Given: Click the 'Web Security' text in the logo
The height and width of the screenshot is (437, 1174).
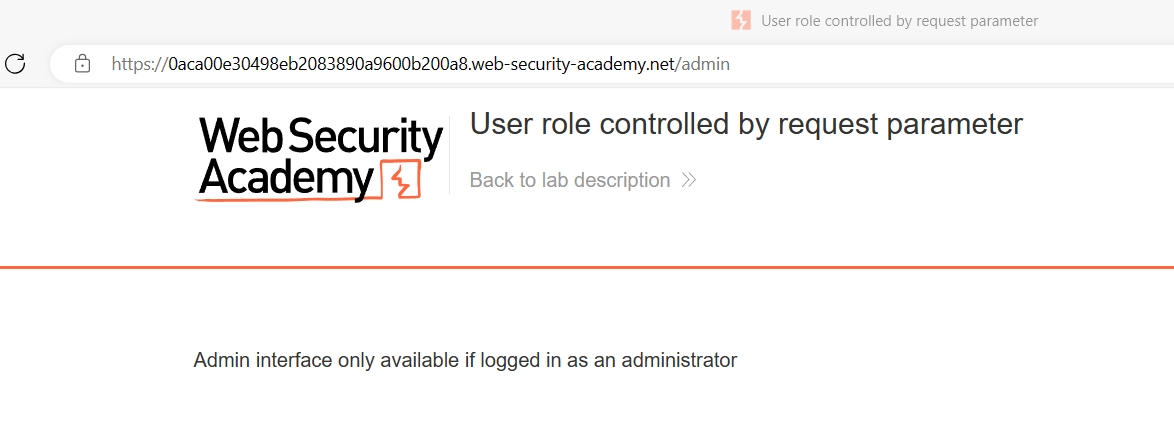Looking at the screenshot, I should coord(321,138).
